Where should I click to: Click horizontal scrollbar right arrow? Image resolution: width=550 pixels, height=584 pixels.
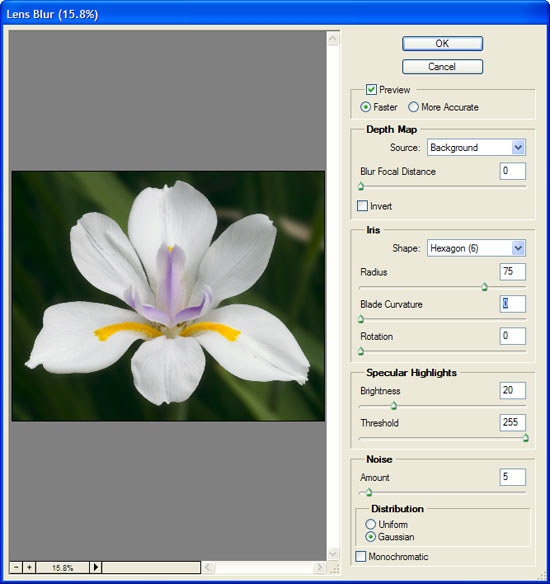coord(319,567)
